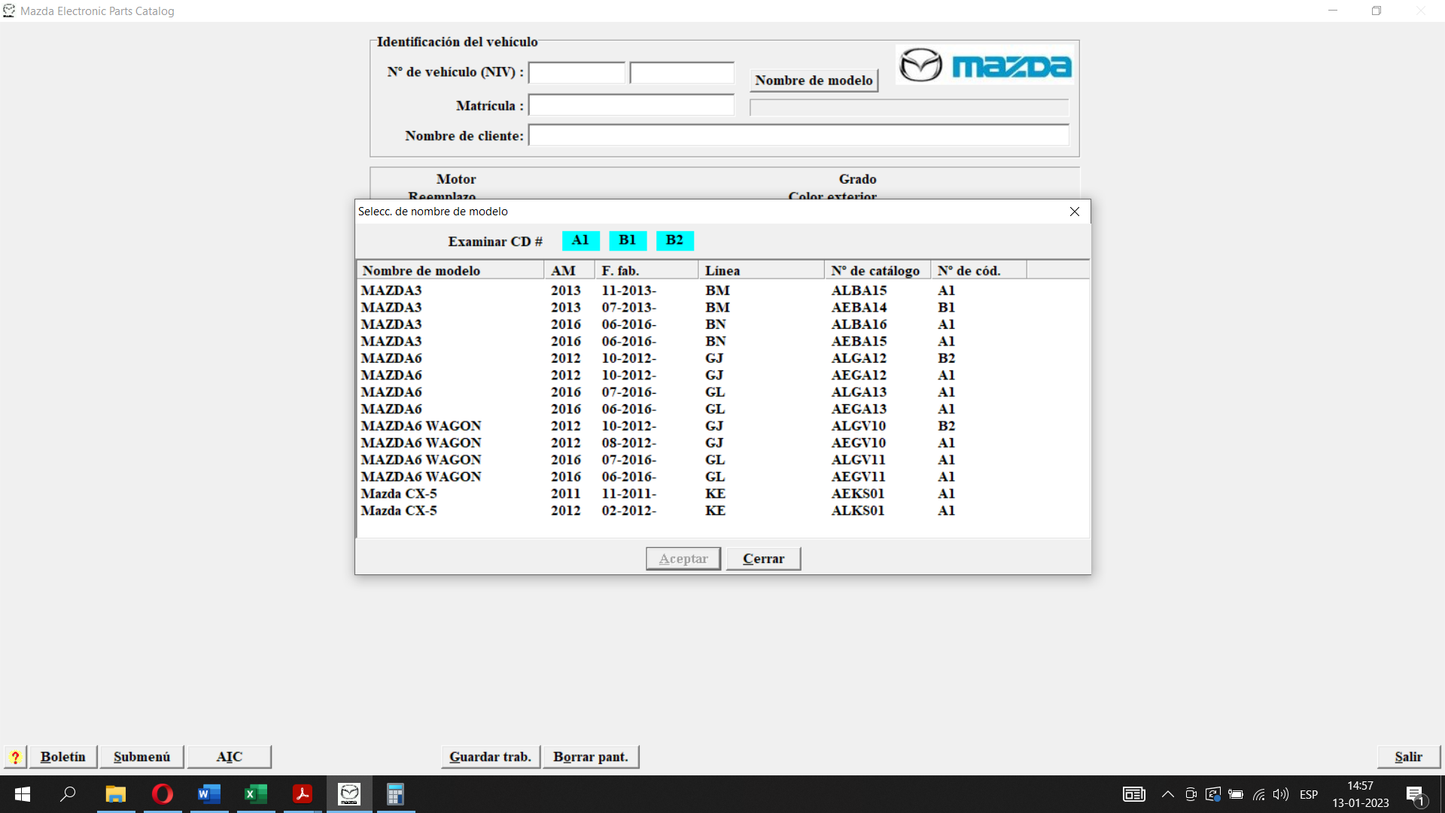Open File Explorer from taskbar
Viewport: 1445px width, 813px height.
(116, 795)
